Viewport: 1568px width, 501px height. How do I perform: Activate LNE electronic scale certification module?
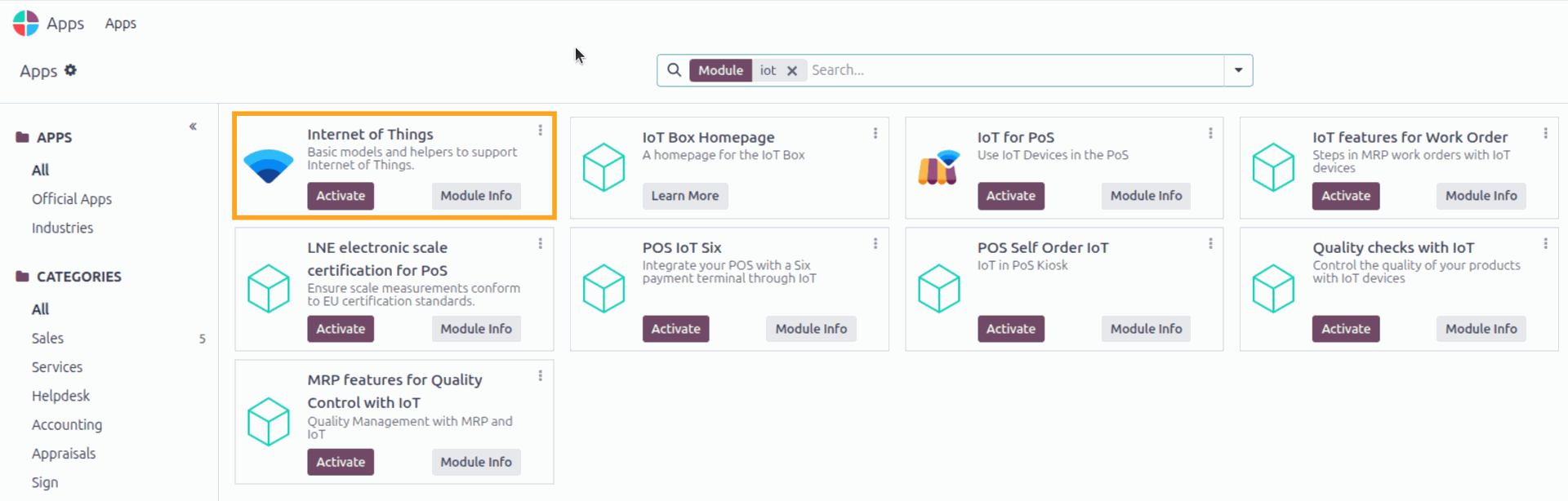341,329
